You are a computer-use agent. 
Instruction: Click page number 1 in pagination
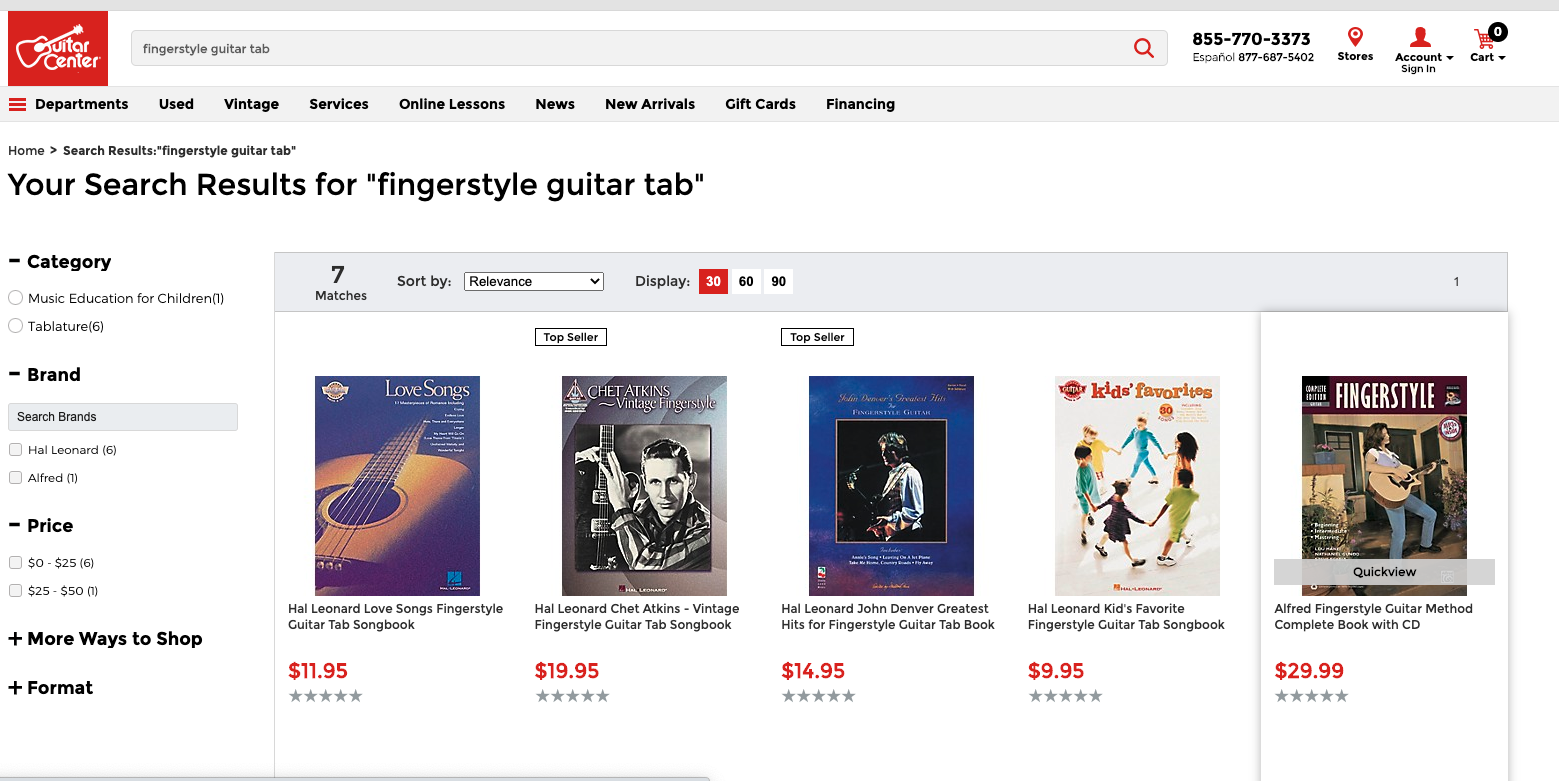[1456, 282]
